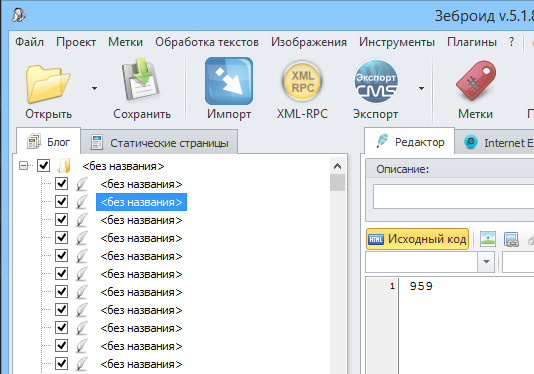Switch to the Блог tab
This screenshot has height=374, width=534.
pos(48,142)
